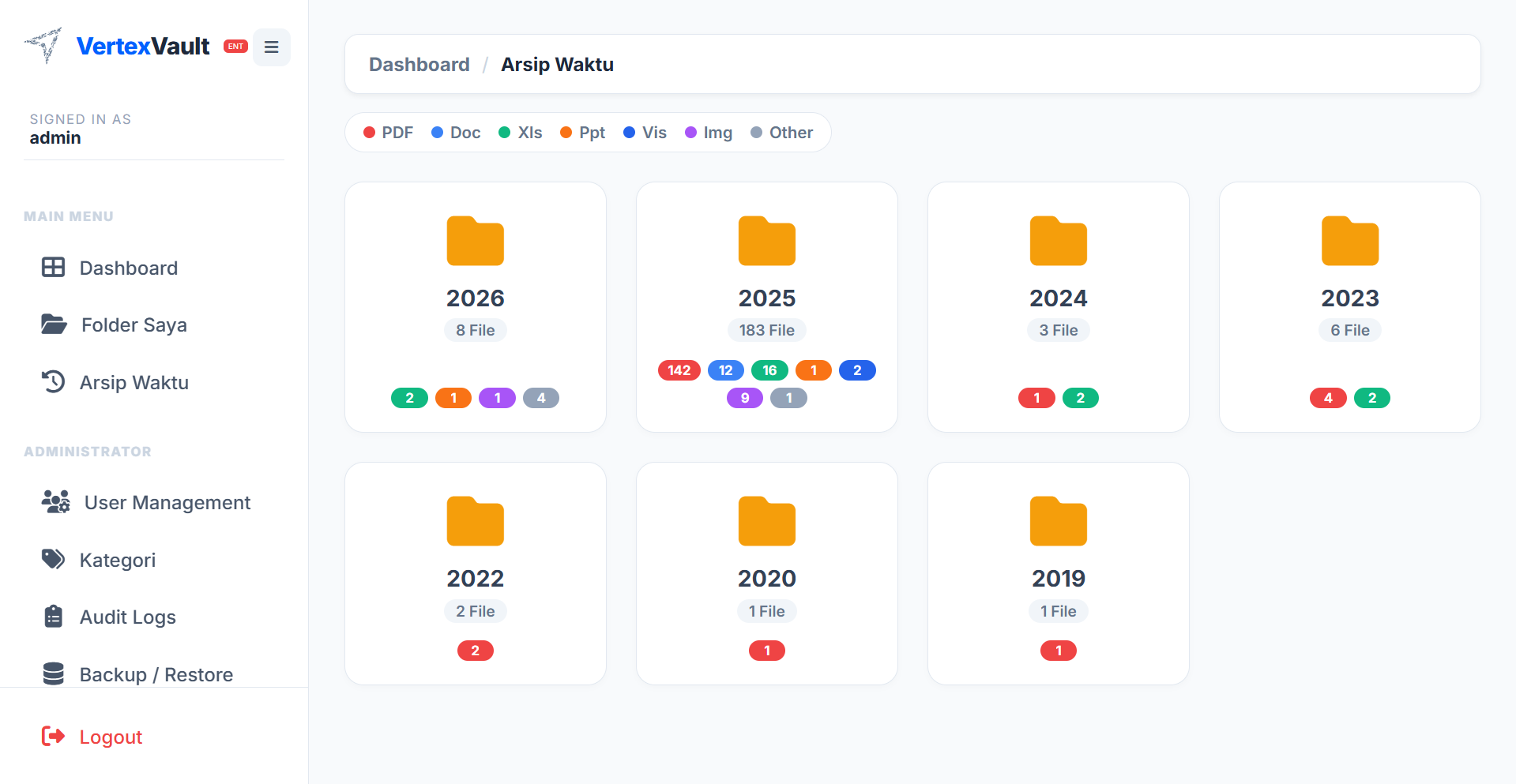Click the purple 9 Img pill in 2025

745,398
